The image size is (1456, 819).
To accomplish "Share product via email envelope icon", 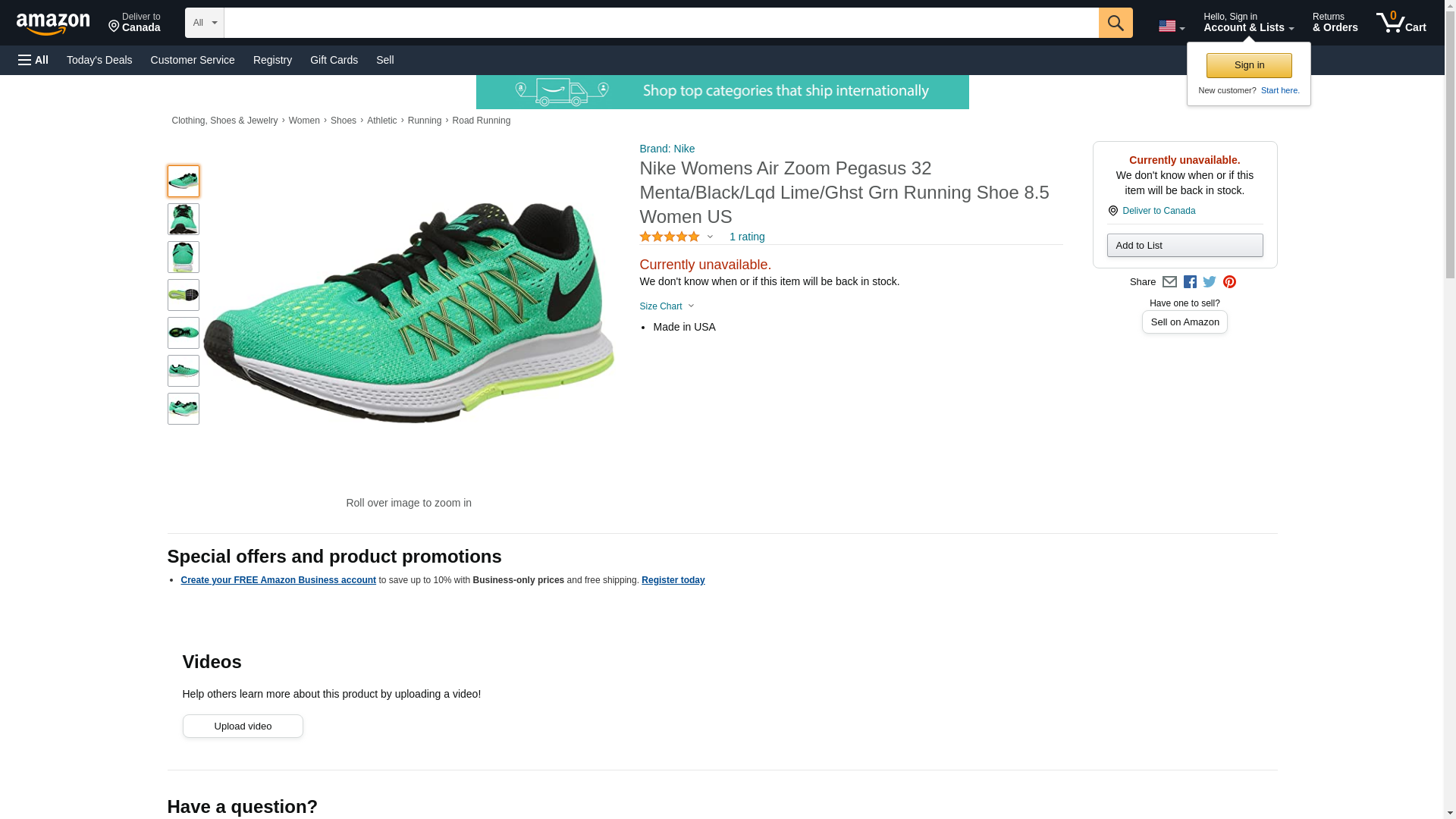I will [1169, 282].
